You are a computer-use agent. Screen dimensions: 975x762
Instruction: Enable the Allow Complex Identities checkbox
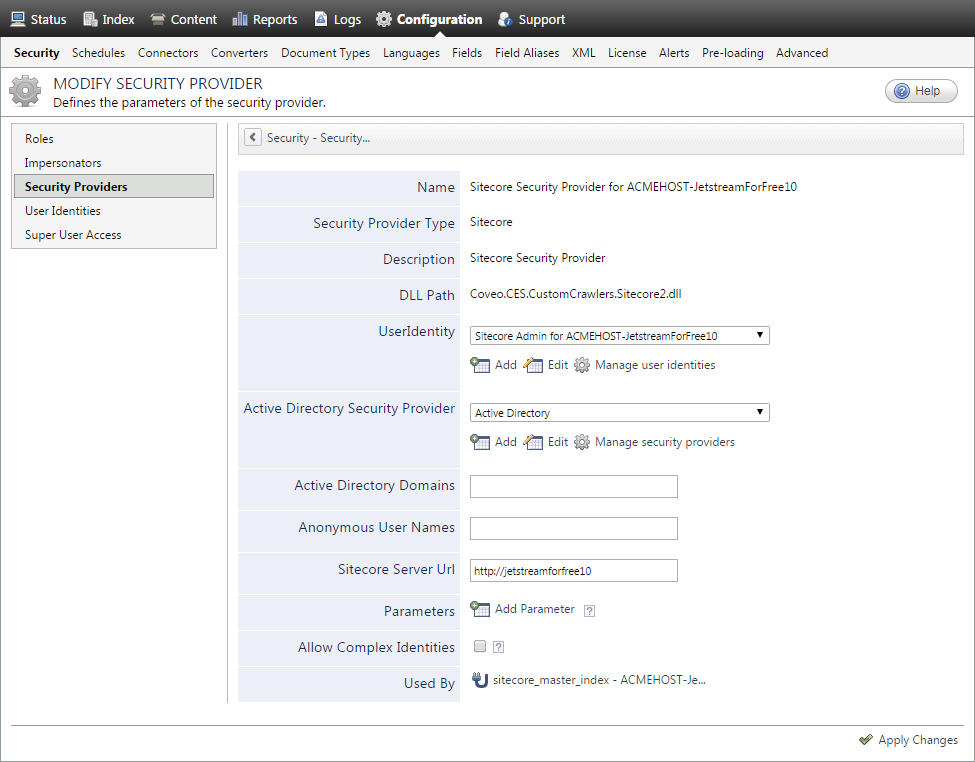point(480,646)
